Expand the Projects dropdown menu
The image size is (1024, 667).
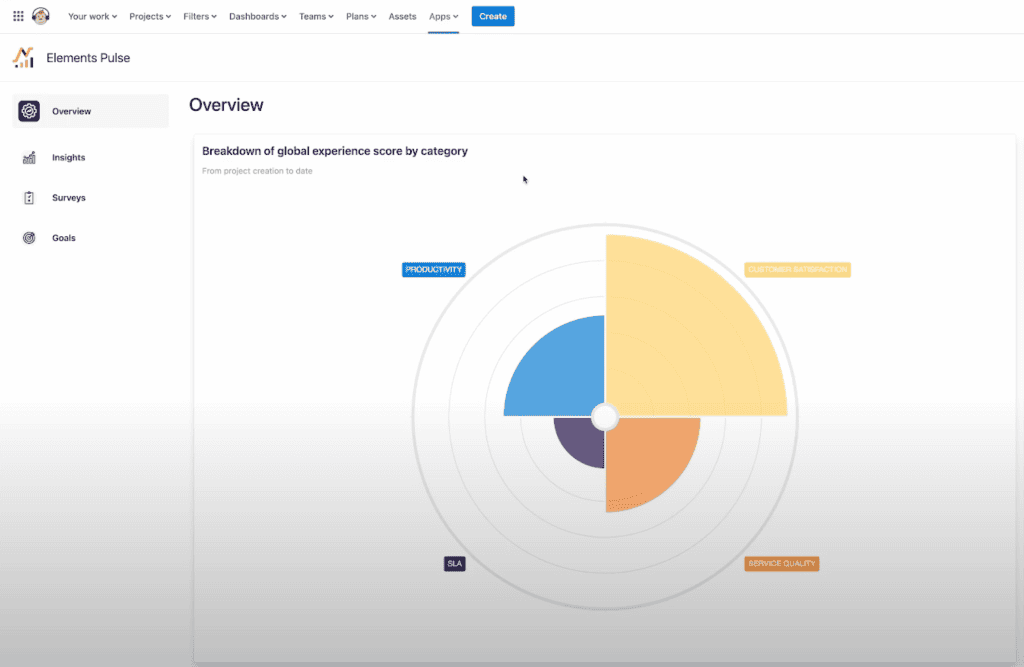pos(150,17)
